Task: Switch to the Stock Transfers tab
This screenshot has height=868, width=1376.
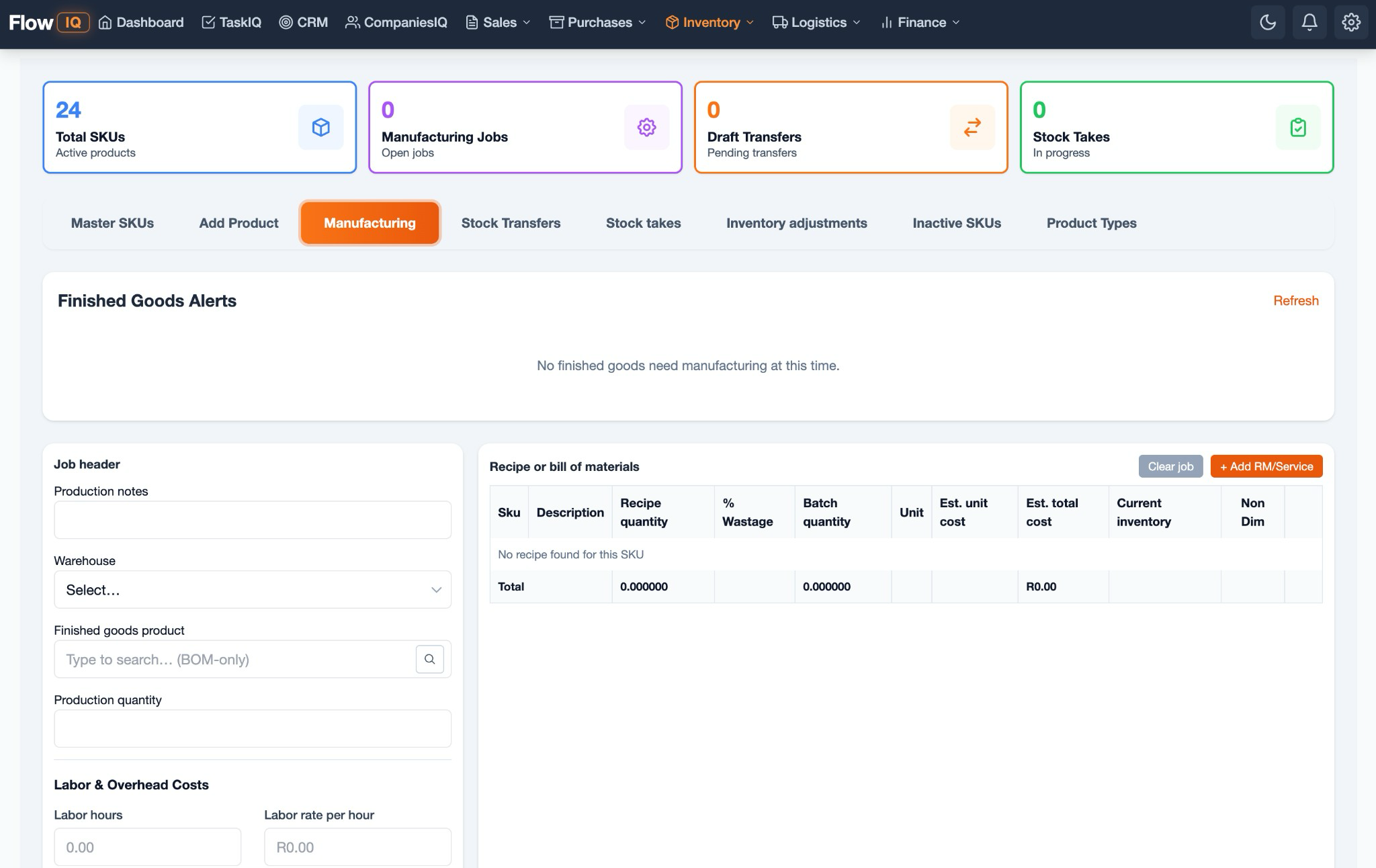Action: pos(511,222)
